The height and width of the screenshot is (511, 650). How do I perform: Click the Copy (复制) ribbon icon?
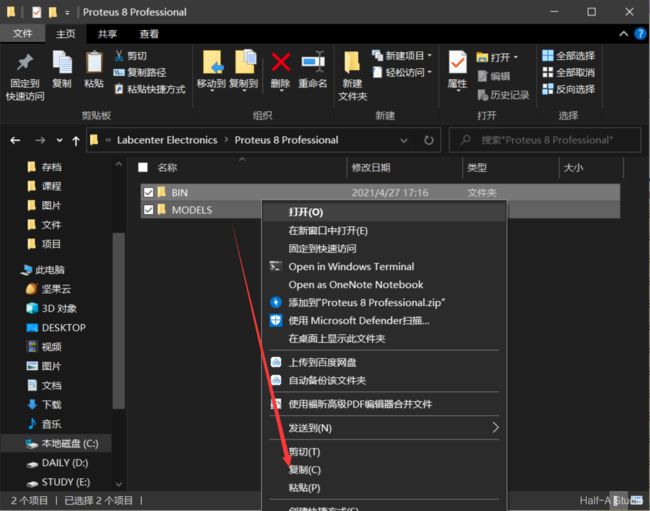(62, 69)
